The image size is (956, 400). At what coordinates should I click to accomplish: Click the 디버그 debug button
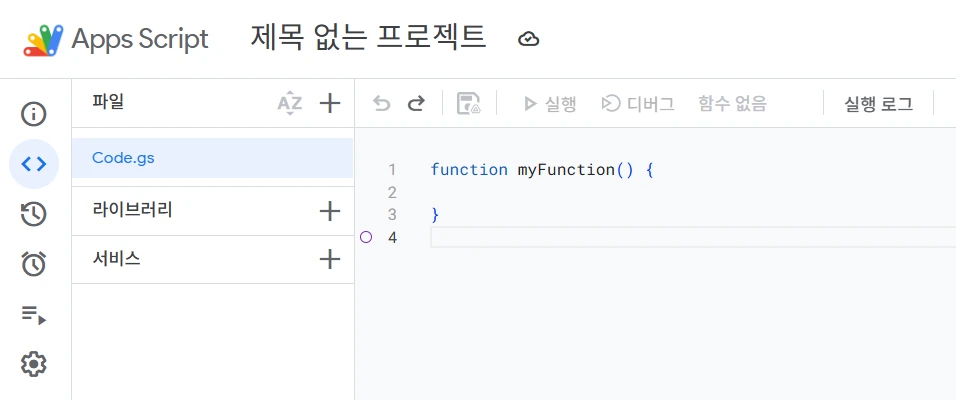pyautogui.click(x=637, y=103)
